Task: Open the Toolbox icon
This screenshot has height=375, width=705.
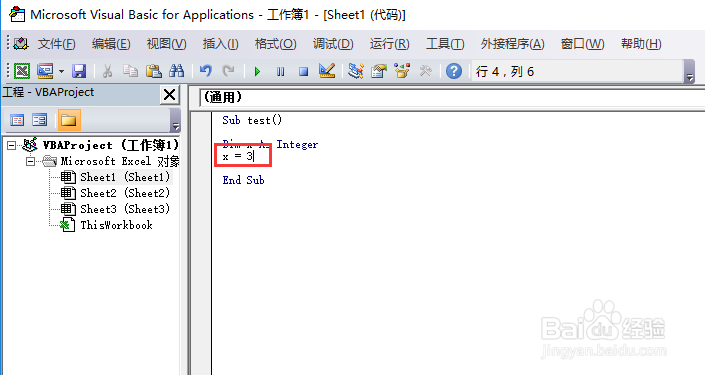Action: click(425, 71)
